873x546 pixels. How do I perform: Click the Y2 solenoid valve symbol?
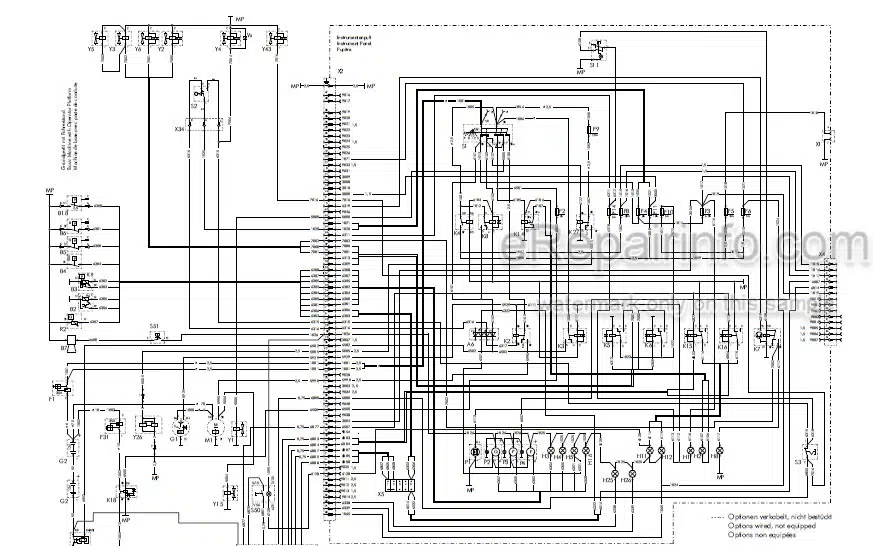click(174, 38)
